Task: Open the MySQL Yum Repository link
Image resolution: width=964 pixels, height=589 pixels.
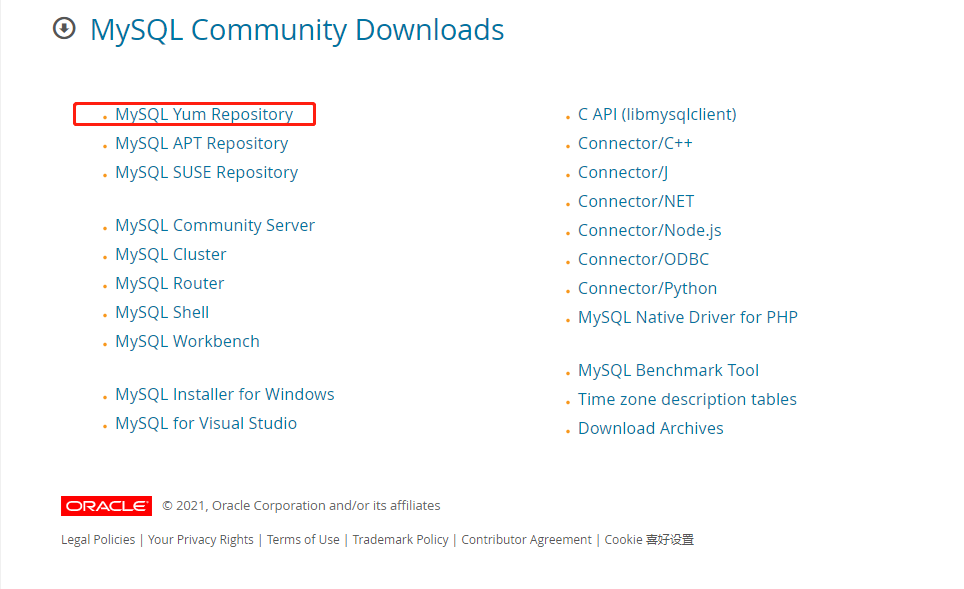Action: (x=204, y=114)
